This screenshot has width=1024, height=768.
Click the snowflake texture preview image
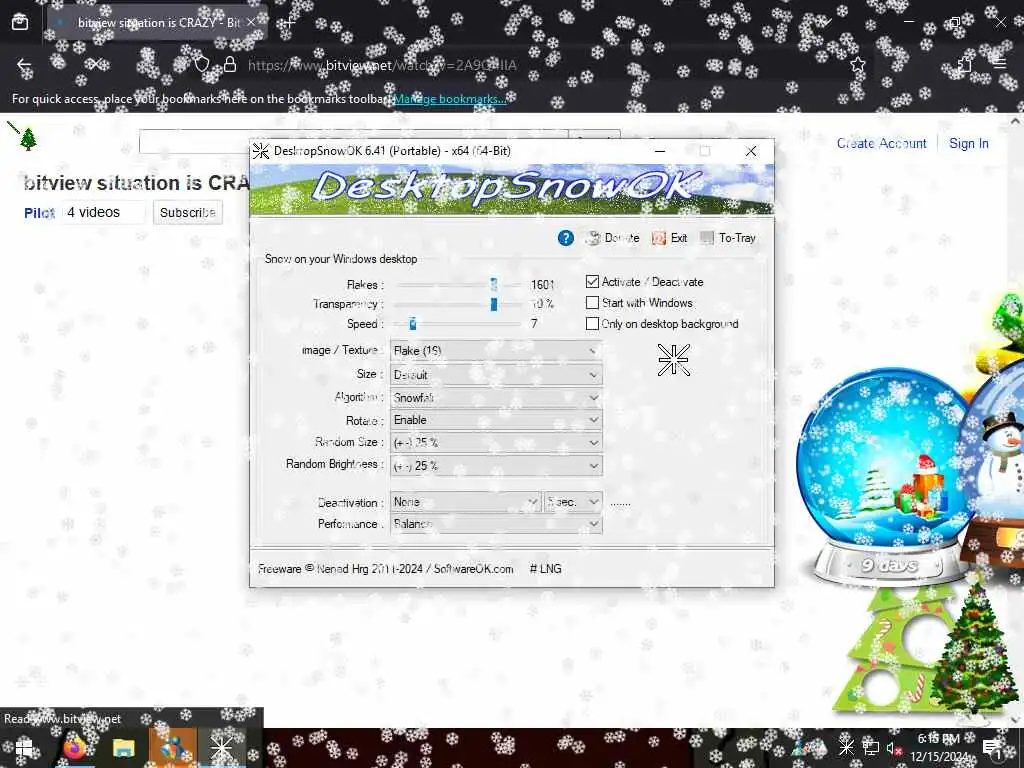tap(673, 360)
